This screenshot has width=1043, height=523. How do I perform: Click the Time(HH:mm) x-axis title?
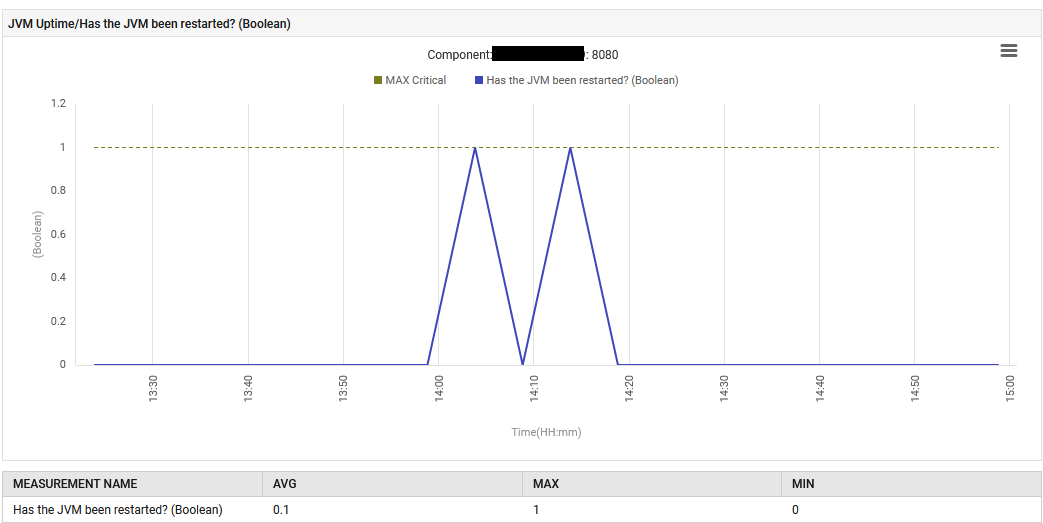546,433
